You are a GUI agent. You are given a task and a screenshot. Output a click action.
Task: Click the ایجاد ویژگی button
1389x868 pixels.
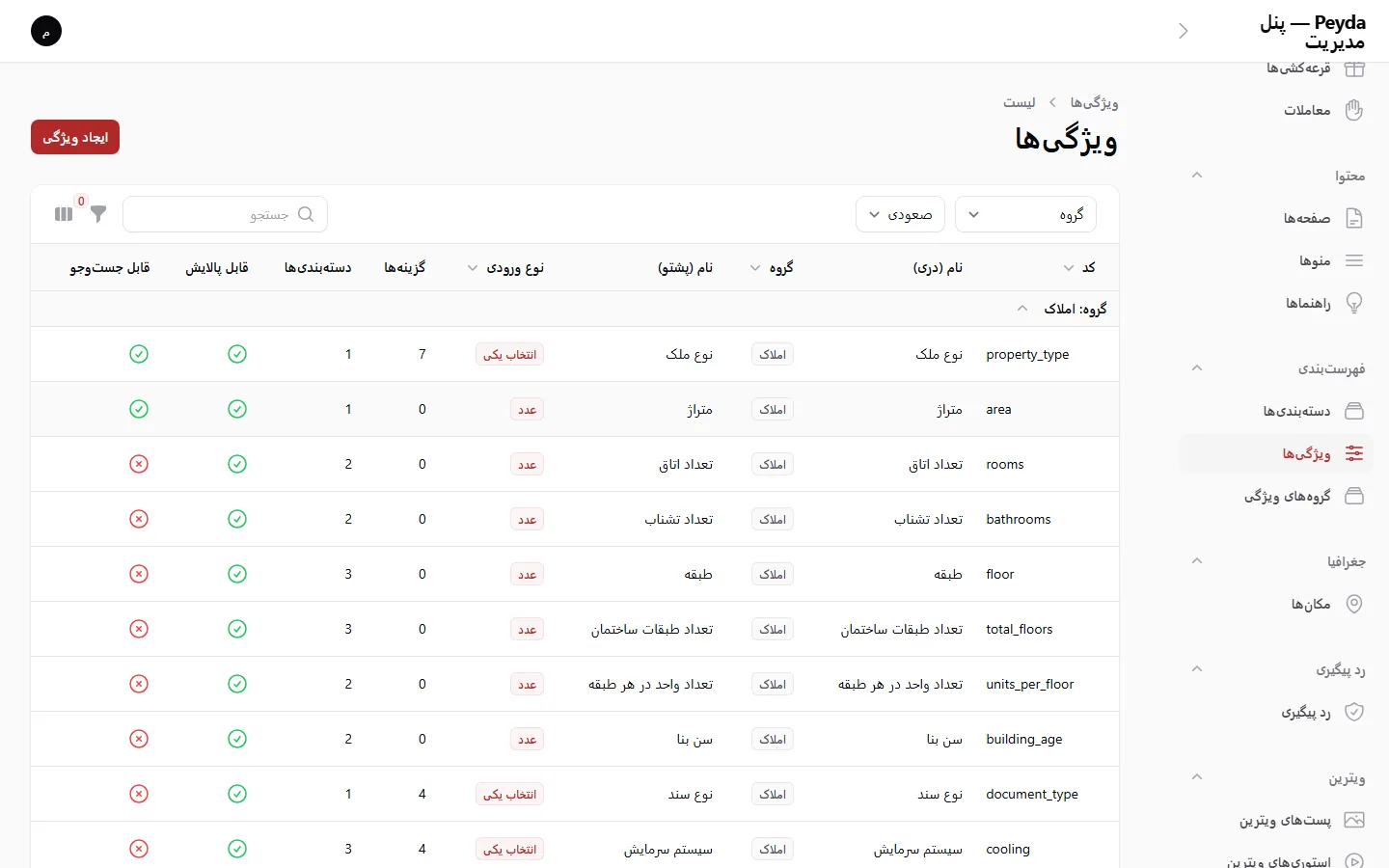pyautogui.click(x=75, y=137)
